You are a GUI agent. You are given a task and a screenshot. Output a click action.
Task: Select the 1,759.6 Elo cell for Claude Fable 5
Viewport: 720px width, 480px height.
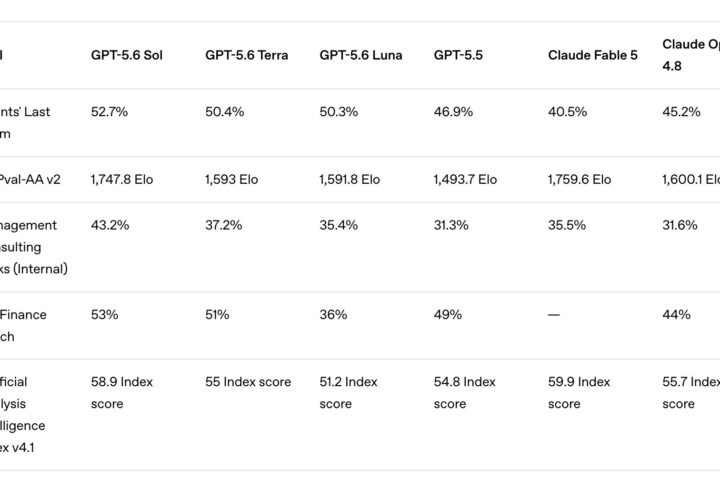[x=579, y=179]
